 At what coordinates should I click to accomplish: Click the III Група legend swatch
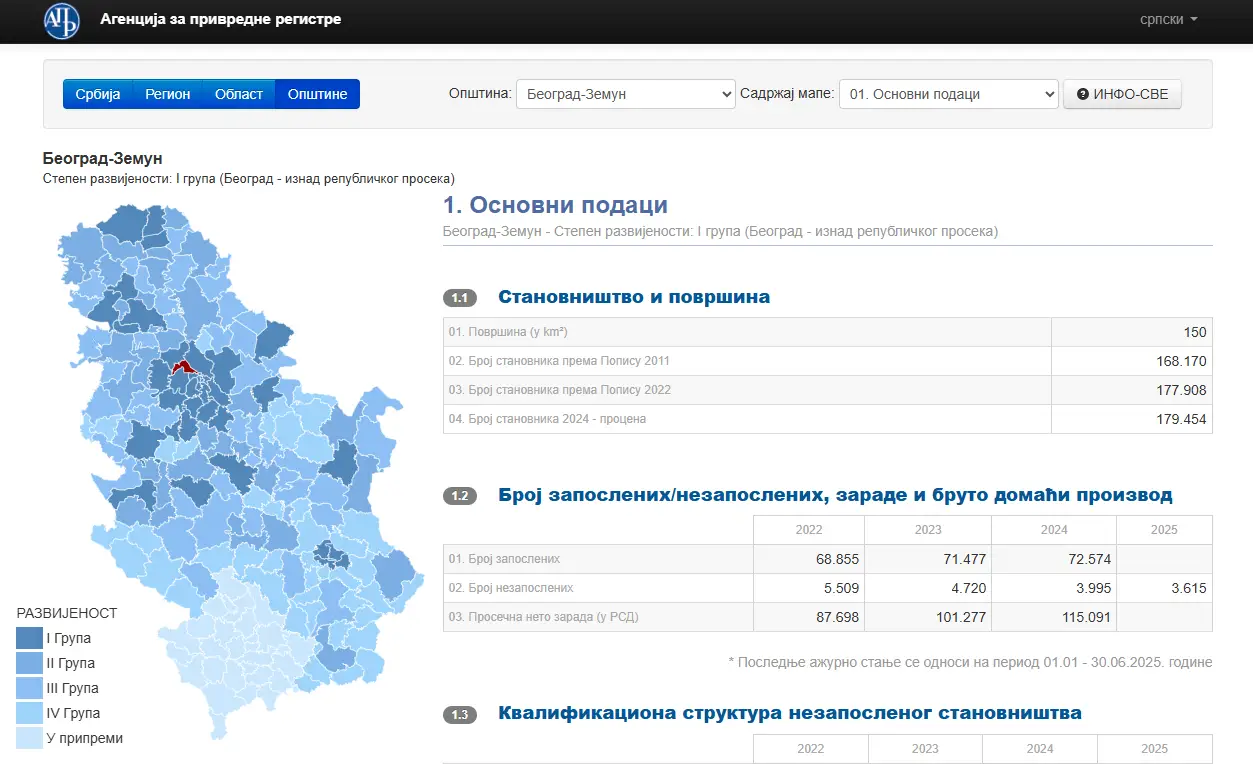click(29, 688)
